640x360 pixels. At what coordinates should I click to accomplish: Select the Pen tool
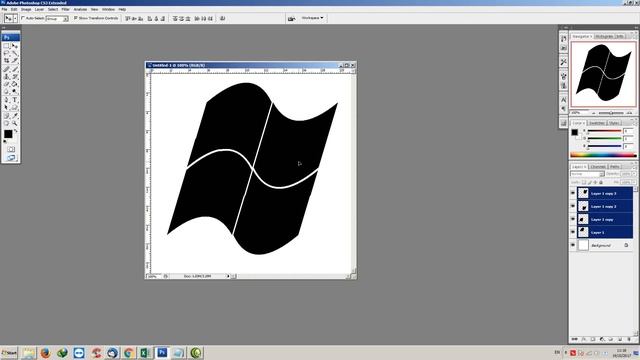click(x=7, y=100)
